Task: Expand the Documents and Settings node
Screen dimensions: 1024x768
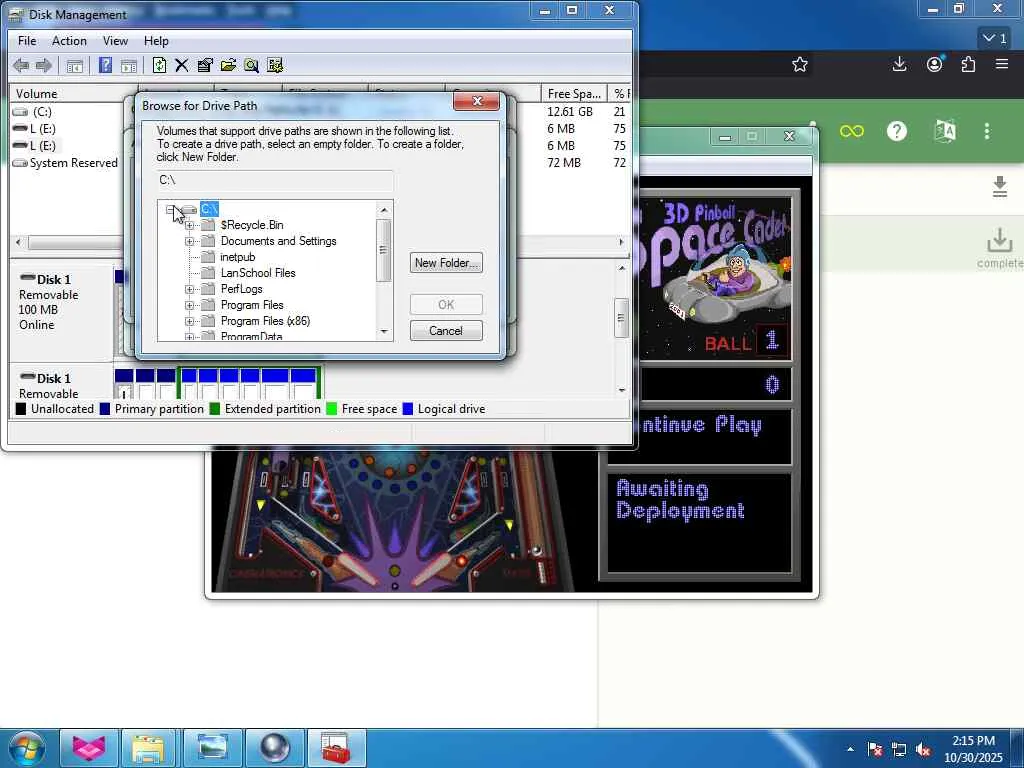Action: [189, 242]
